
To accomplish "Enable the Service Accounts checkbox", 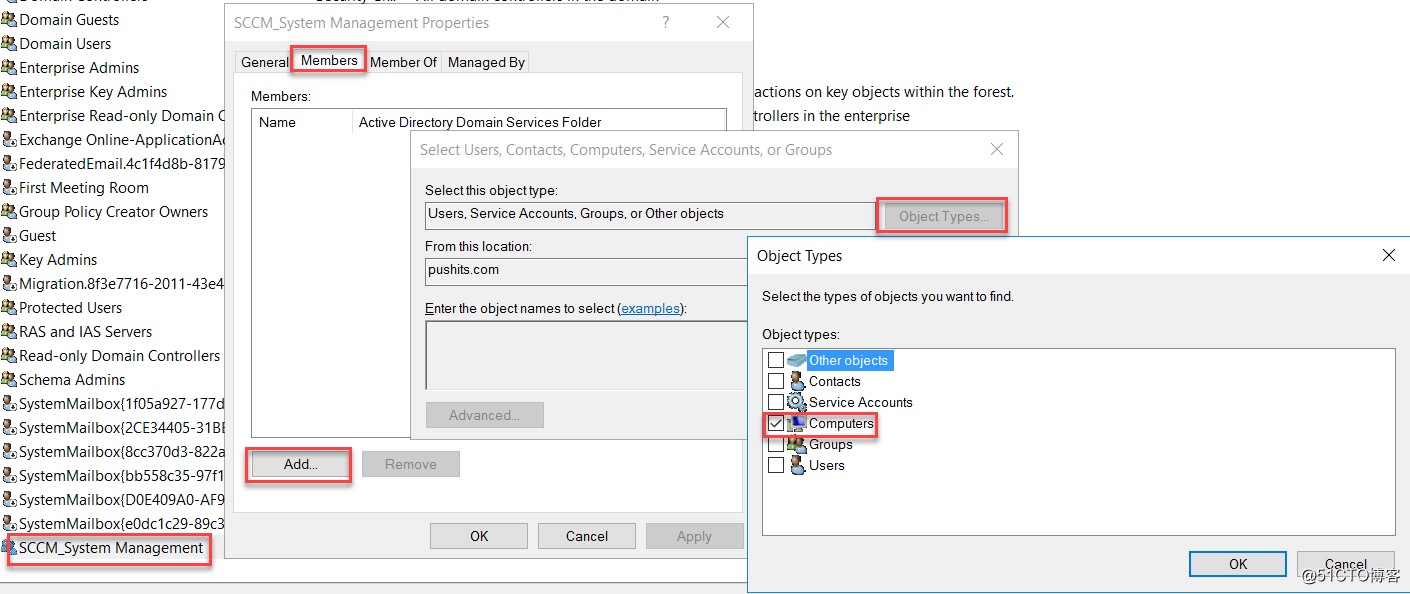I will click(x=776, y=402).
